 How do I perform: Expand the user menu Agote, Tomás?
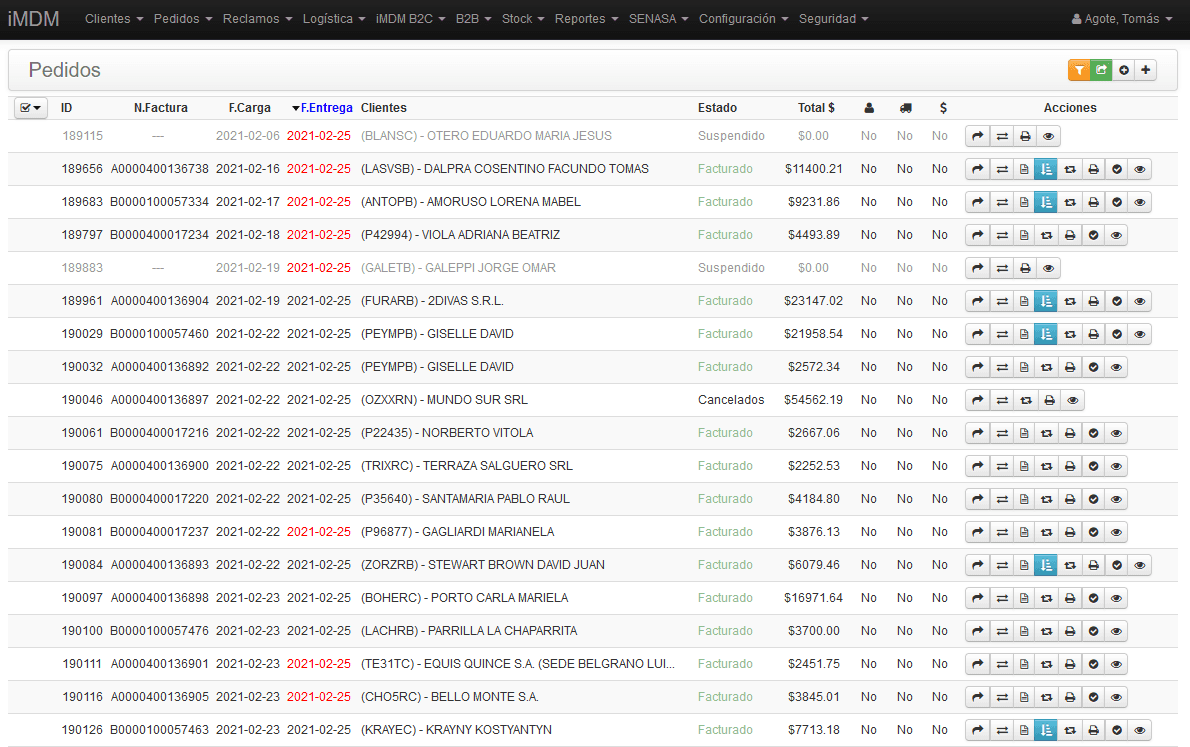(1121, 19)
